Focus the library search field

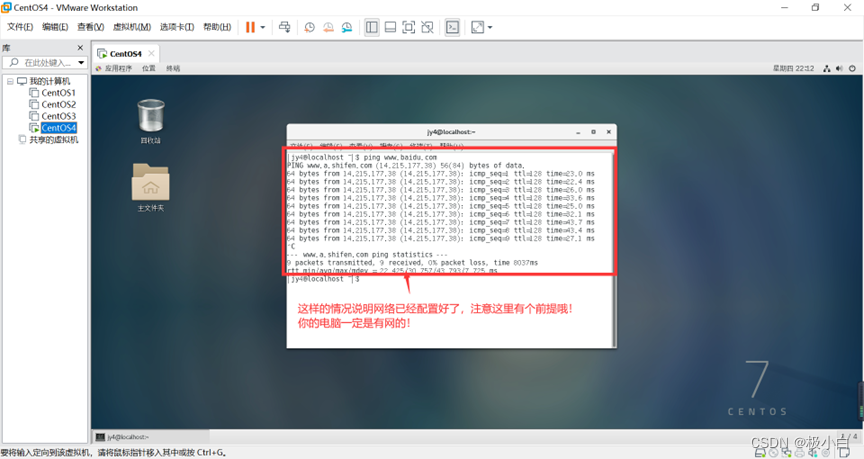[x=47, y=63]
